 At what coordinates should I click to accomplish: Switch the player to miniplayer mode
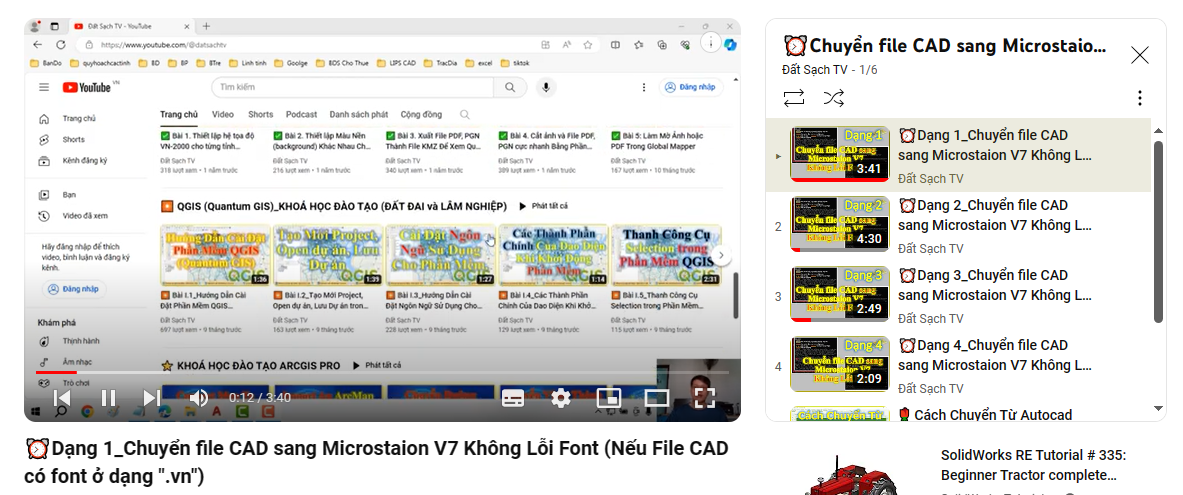tap(609, 398)
